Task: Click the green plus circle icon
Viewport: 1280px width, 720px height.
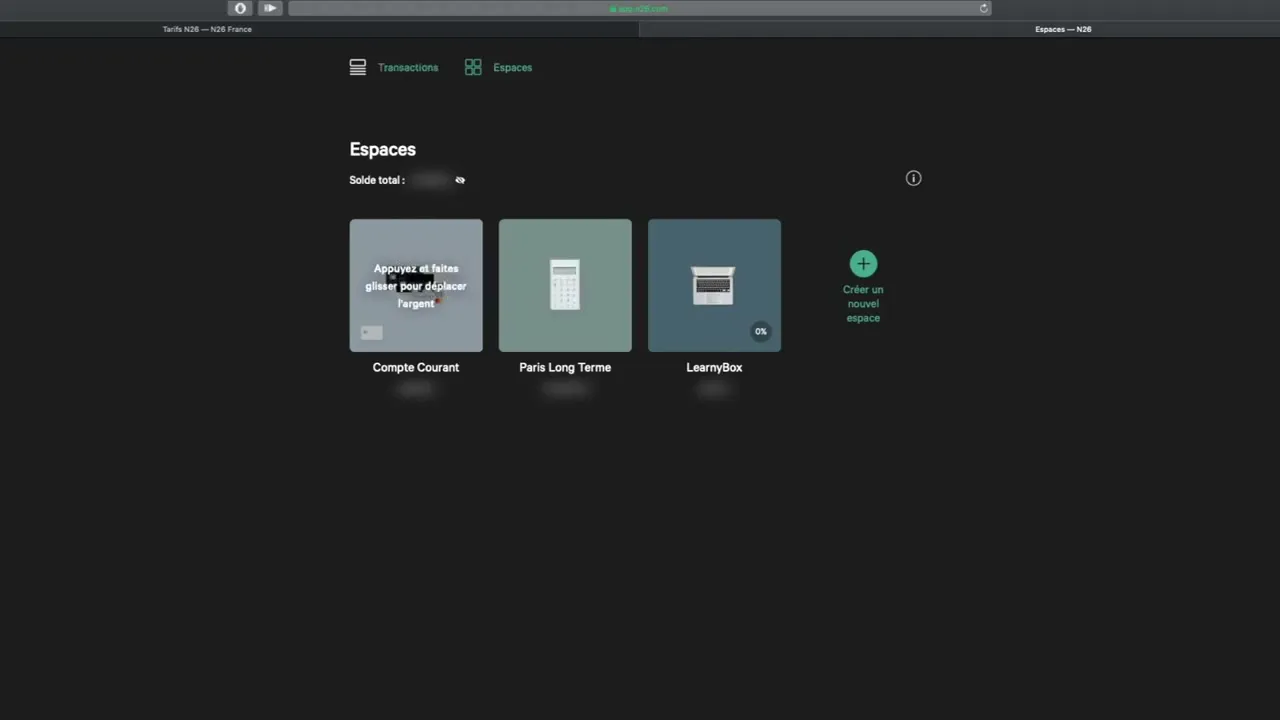Action: click(863, 264)
